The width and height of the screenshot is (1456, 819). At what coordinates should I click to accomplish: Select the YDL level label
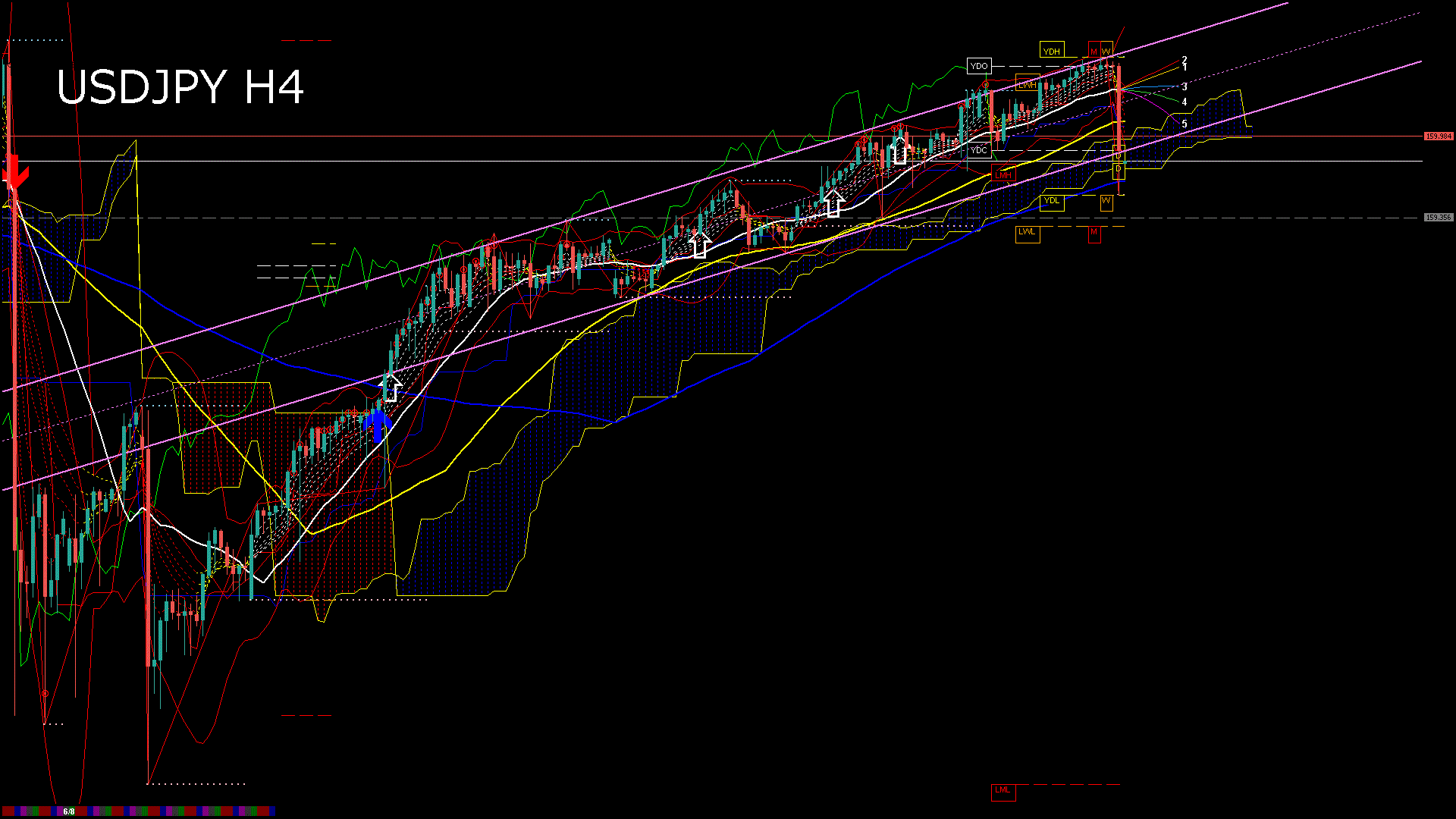click(x=1052, y=202)
